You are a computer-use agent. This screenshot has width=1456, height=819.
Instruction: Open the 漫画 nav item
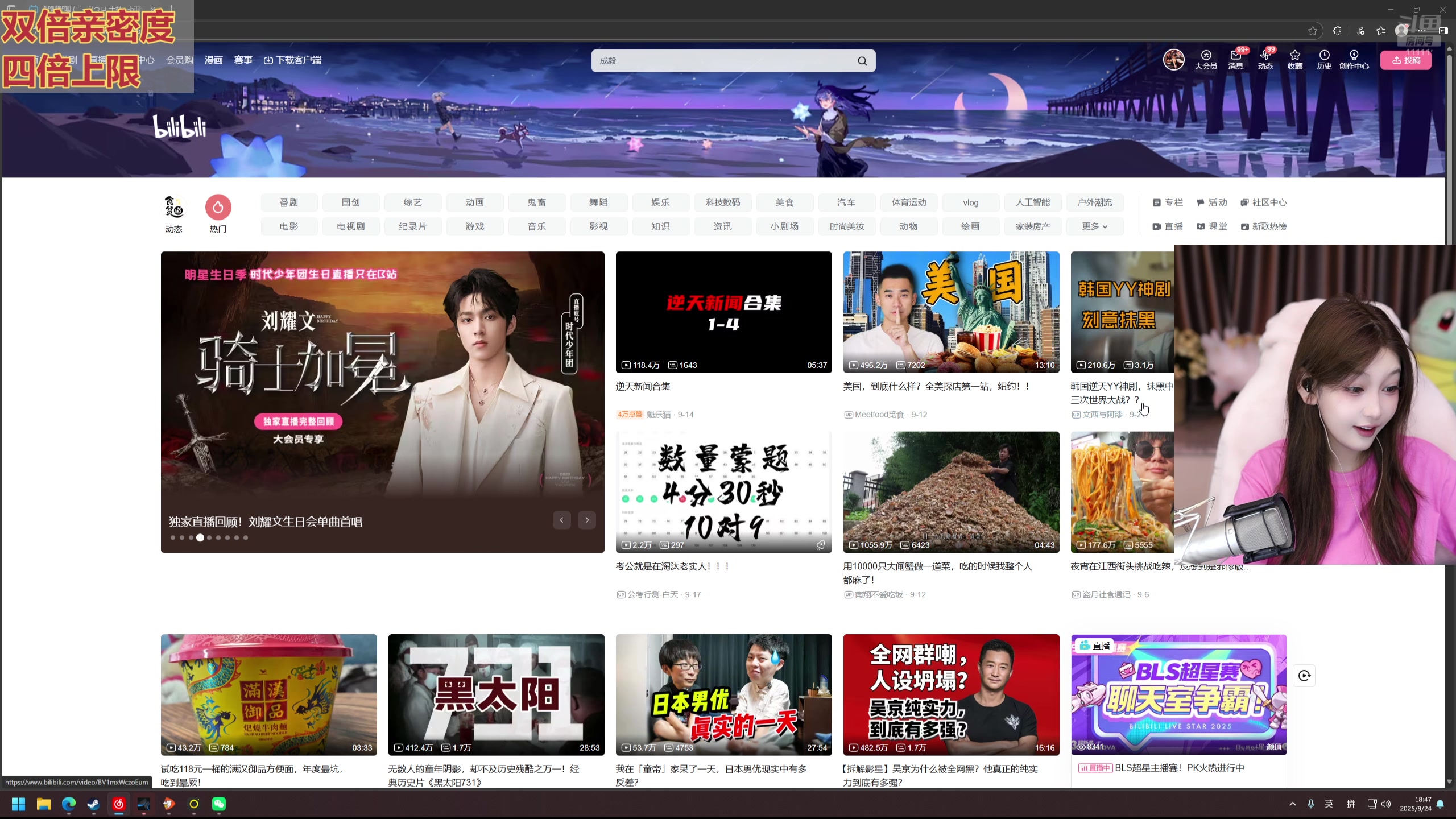click(x=213, y=60)
